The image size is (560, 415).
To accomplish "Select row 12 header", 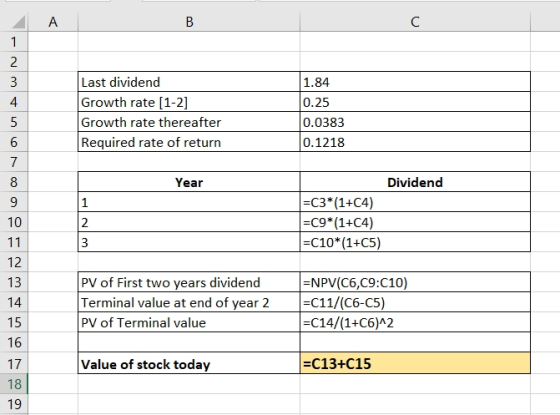I will (14, 262).
